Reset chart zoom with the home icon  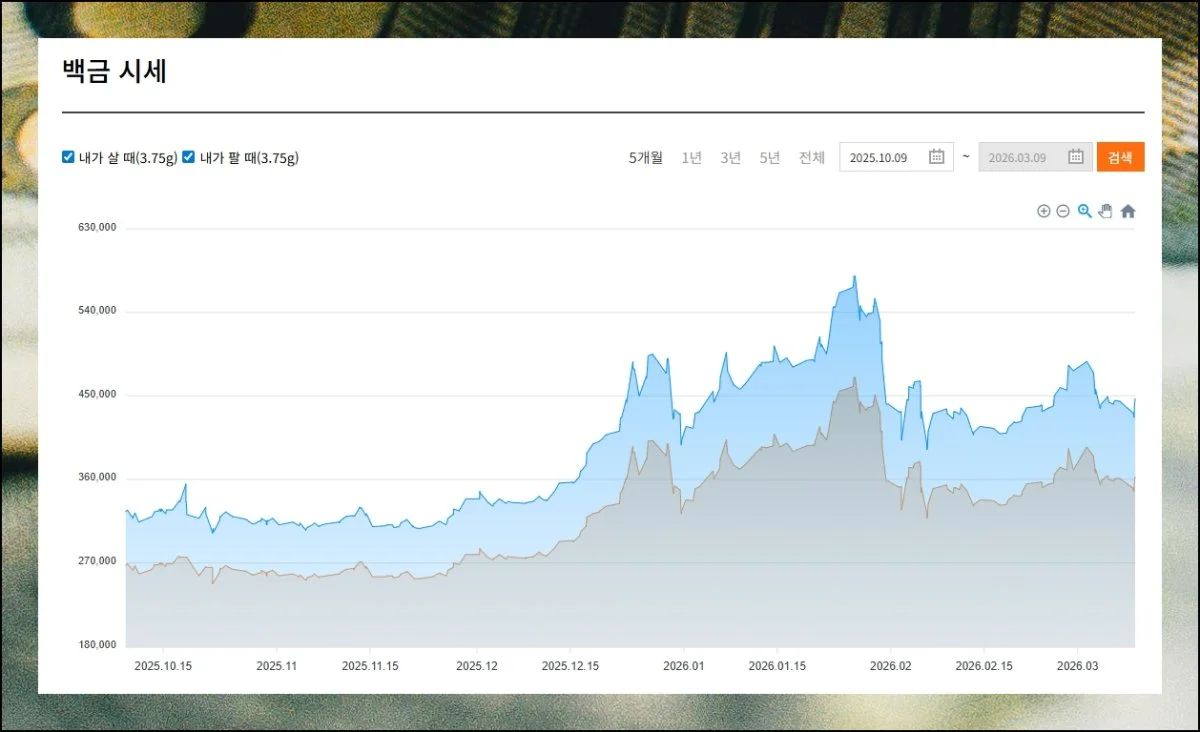(1128, 211)
